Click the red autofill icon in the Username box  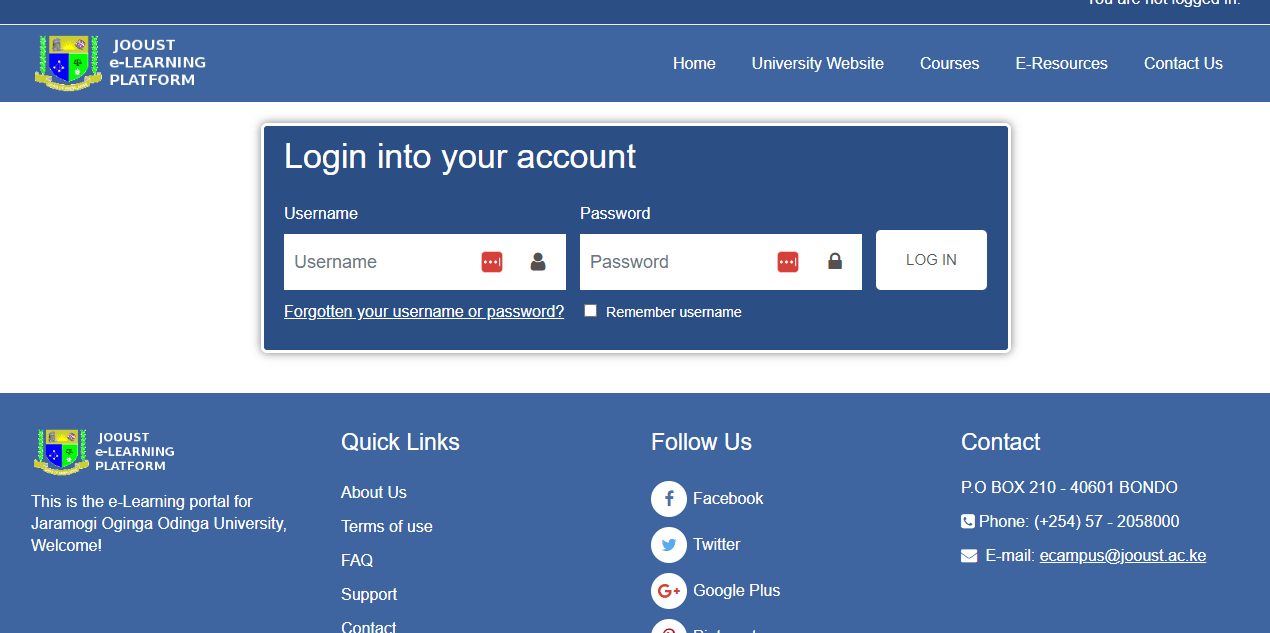point(491,261)
